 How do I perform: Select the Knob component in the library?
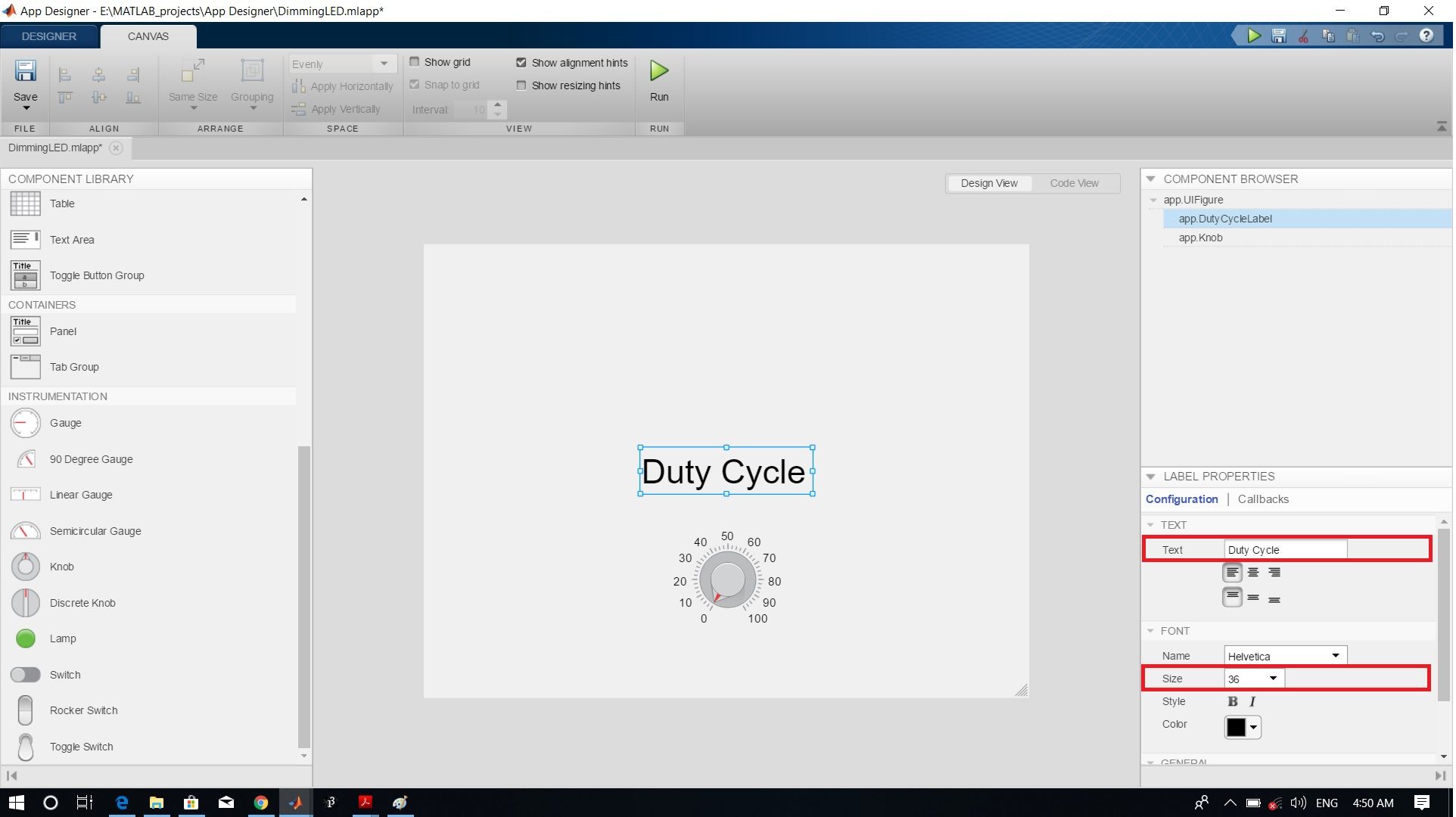click(x=62, y=566)
